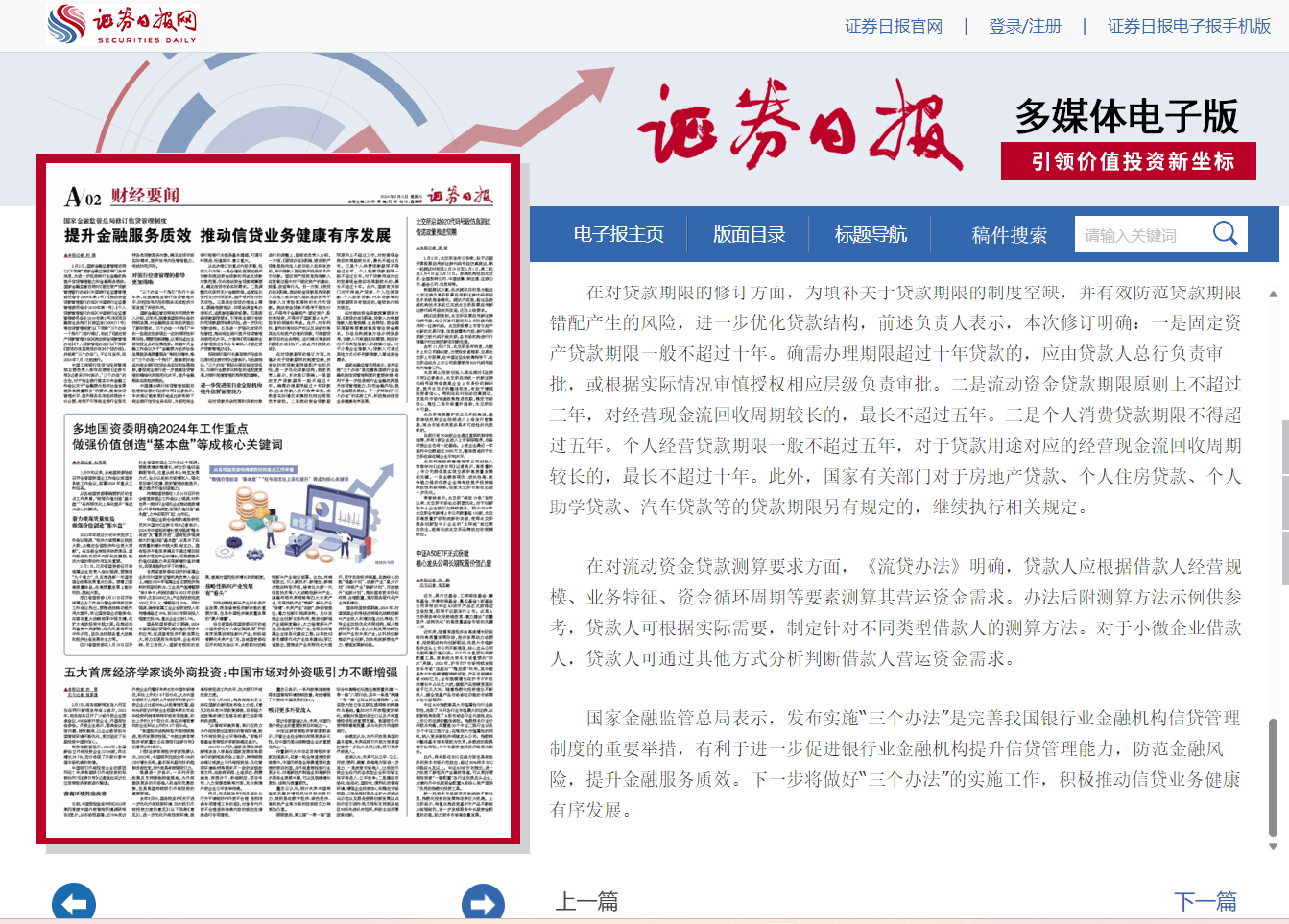Click 登录/注册 link
The width and height of the screenshot is (1289, 924).
(1025, 26)
